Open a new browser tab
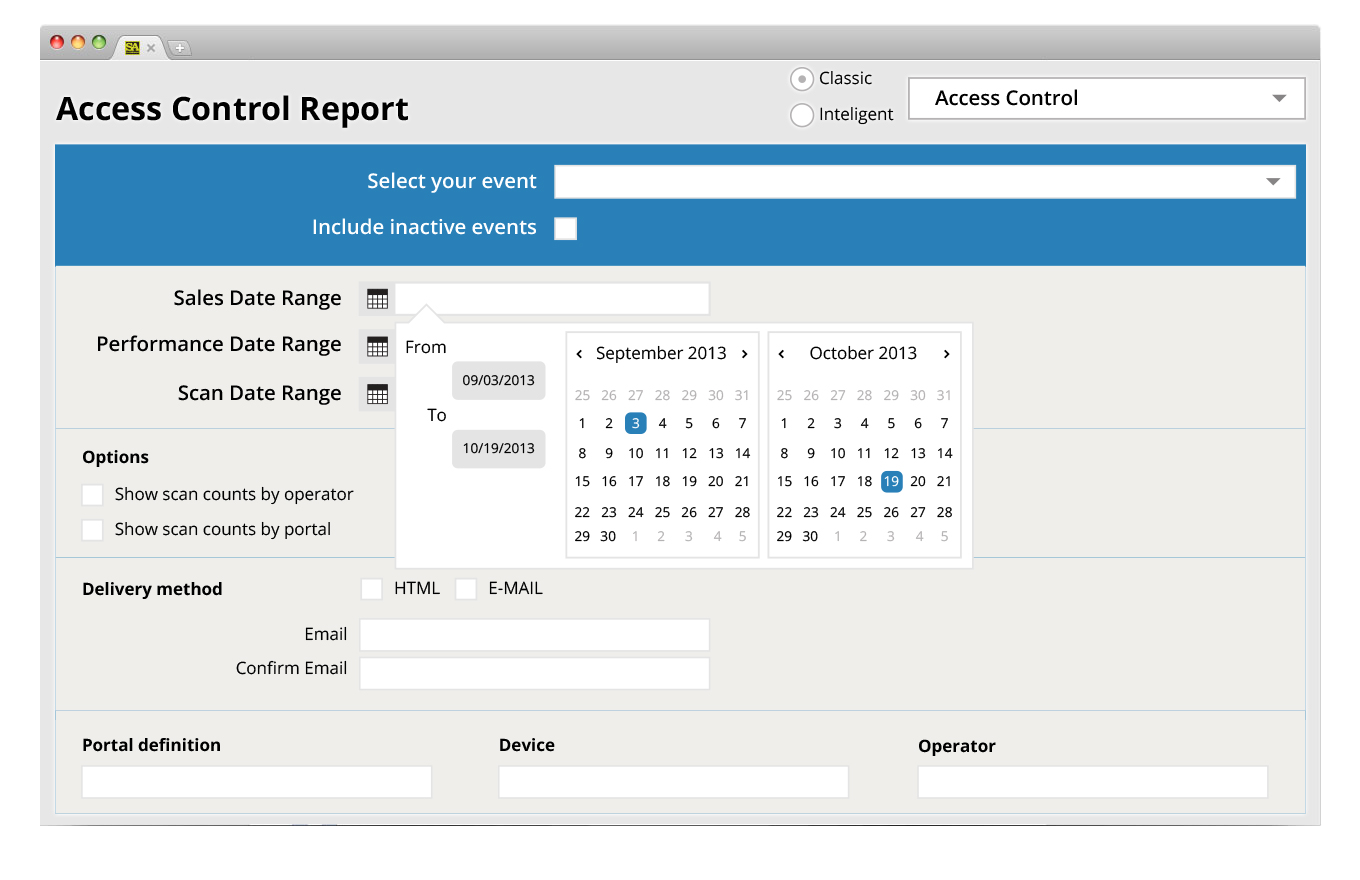 [x=180, y=48]
